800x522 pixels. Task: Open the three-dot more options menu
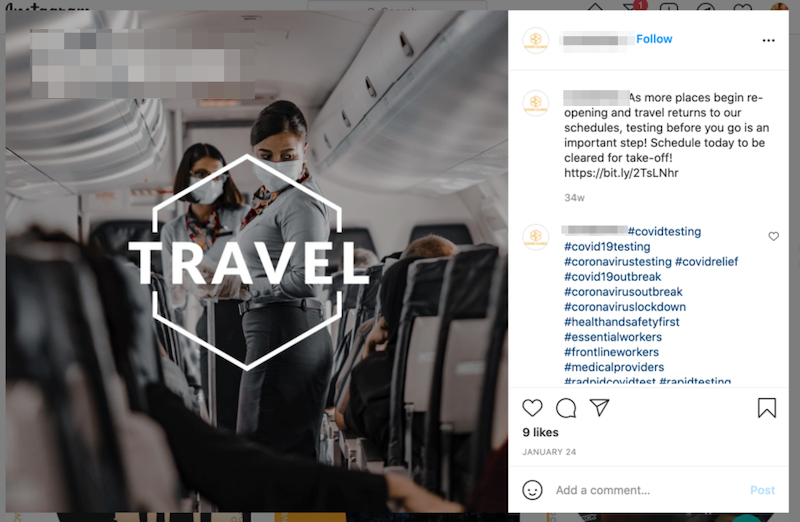pyautogui.click(x=768, y=40)
